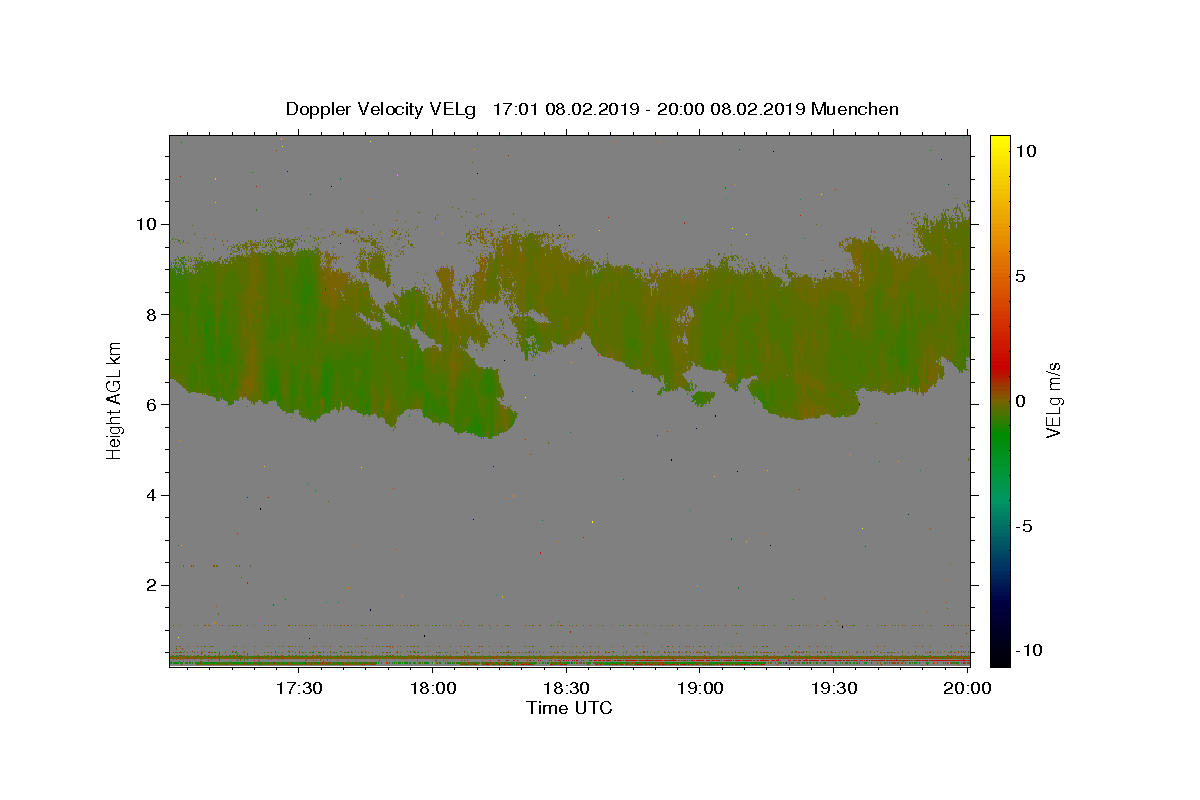1200x800 pixels.
Task: Click the end time '20:00 08.02.2019' in title
Action: click(732, 109)
